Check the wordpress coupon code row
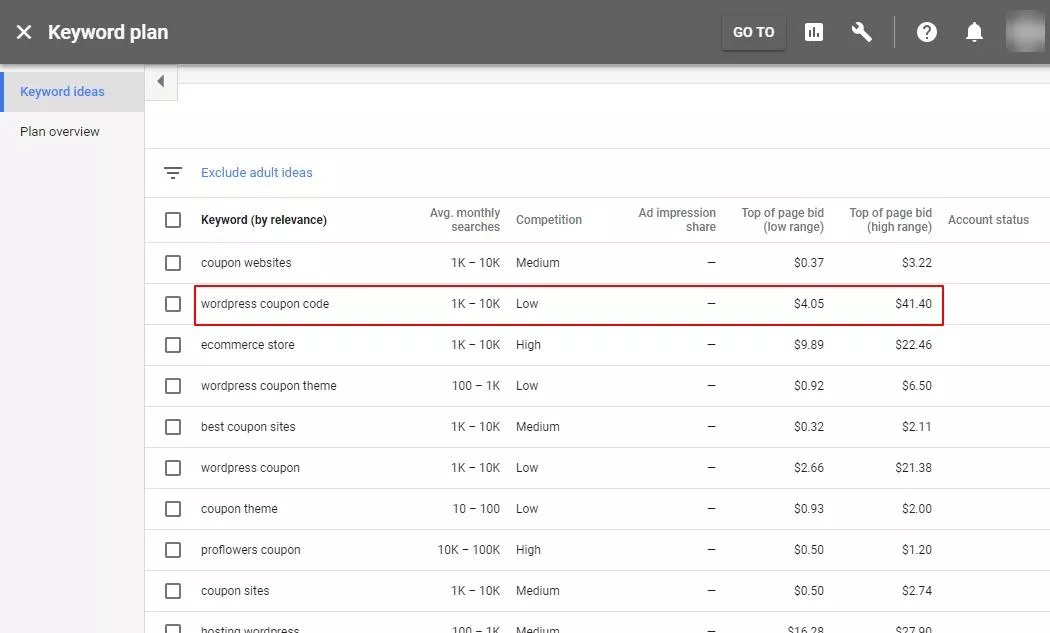The width and height of the screenshot is (1050, 633). [173, 304]
